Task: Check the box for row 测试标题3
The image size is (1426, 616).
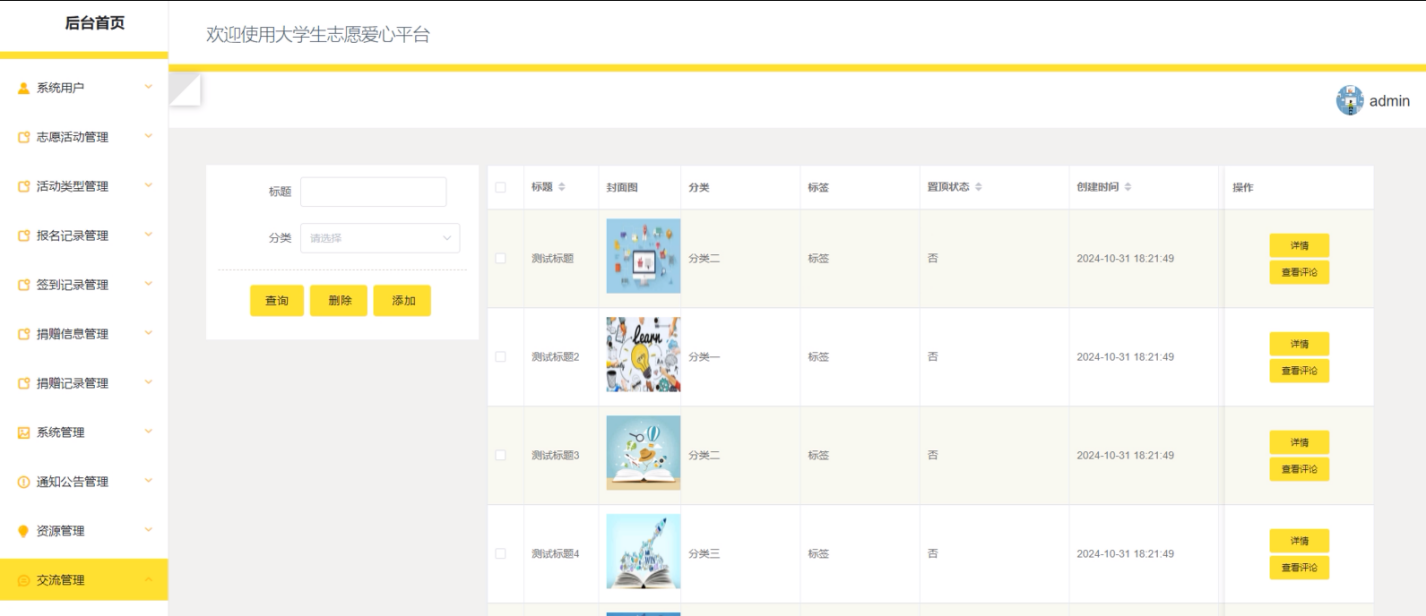Action: 501,455
